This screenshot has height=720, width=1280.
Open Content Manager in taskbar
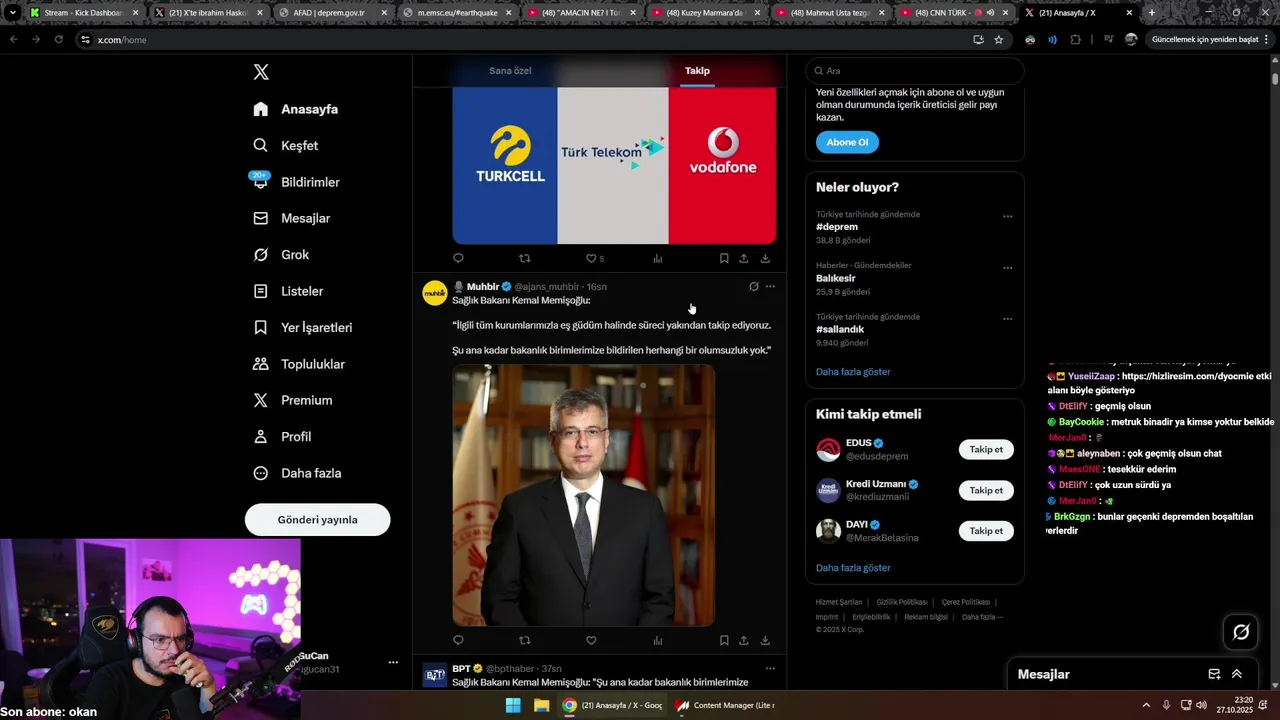click(726, 705)
